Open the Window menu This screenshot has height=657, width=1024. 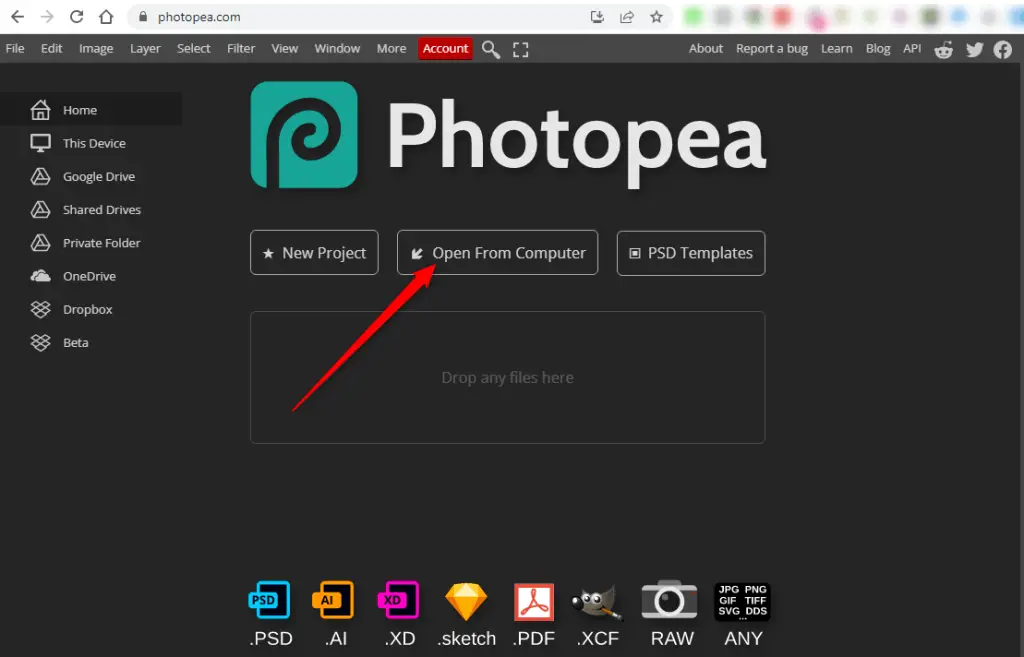(x=337, y=48)
